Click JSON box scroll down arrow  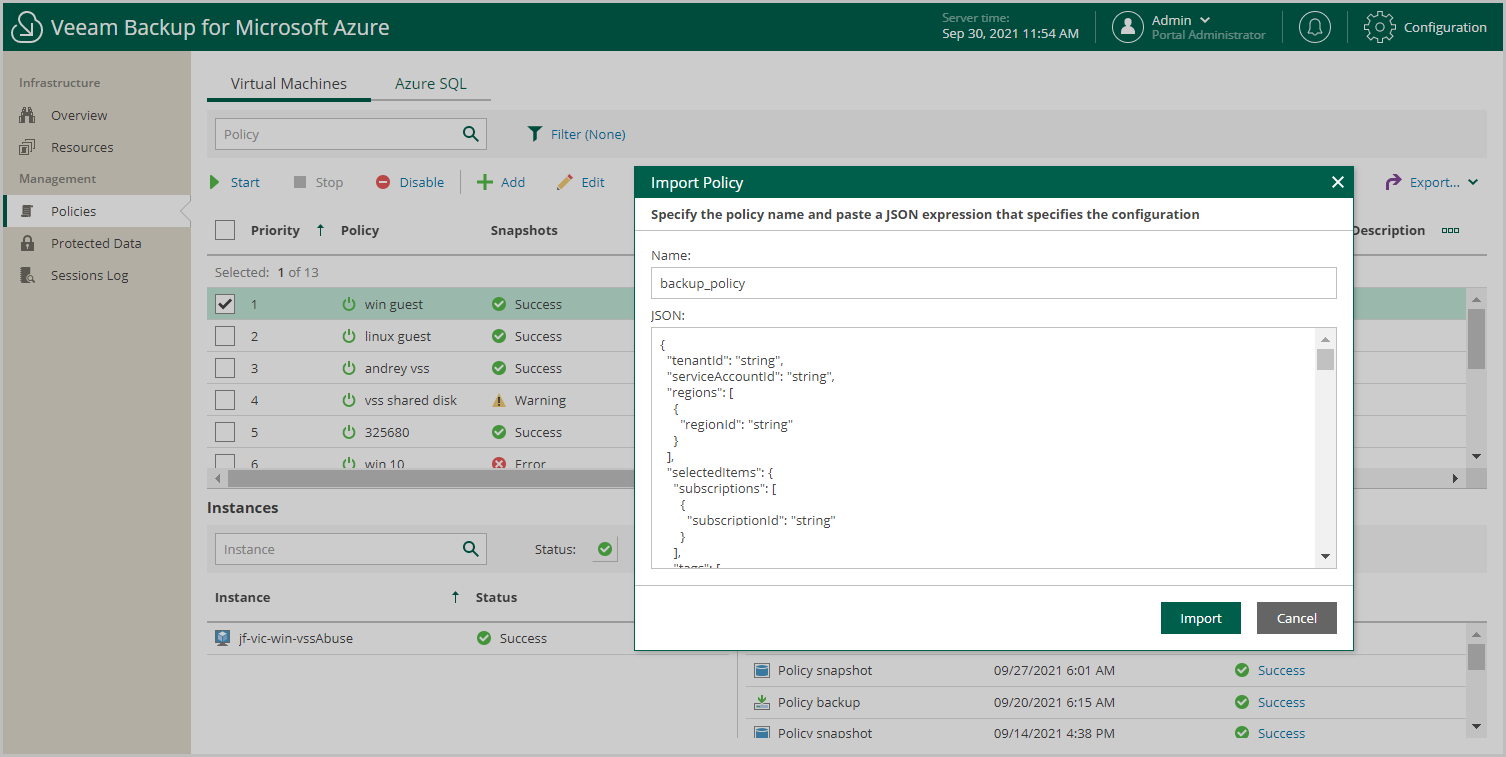coord(1325,556)
